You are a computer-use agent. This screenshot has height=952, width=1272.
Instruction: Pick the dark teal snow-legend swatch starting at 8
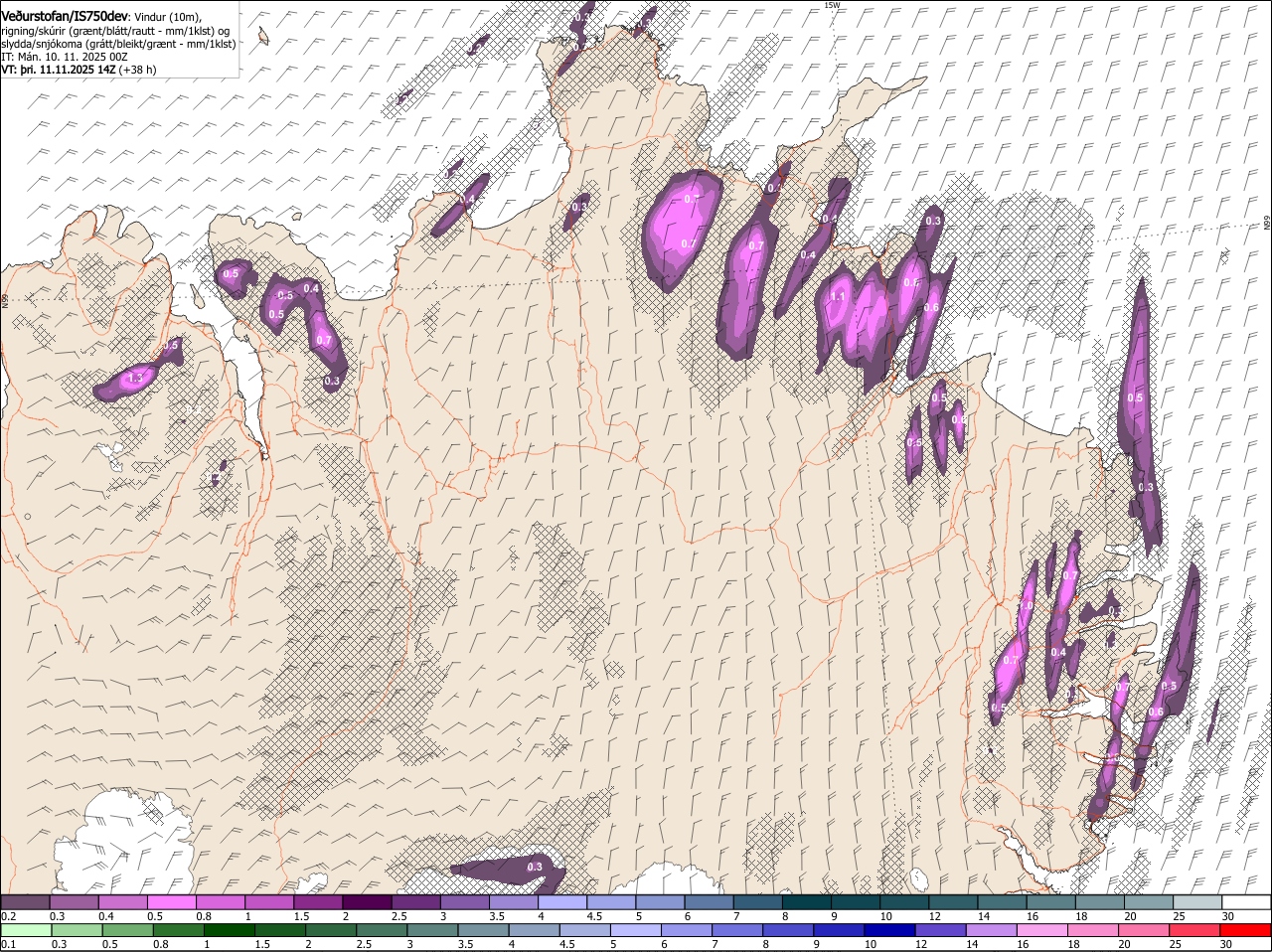(807, 901)
